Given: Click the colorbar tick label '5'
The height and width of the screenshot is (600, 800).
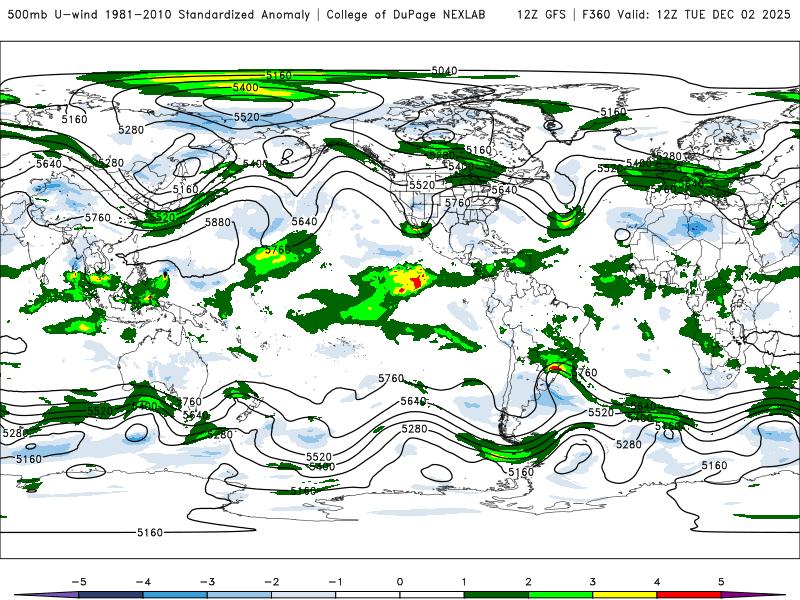Looking at the screenshot, I should pos(721,582).
